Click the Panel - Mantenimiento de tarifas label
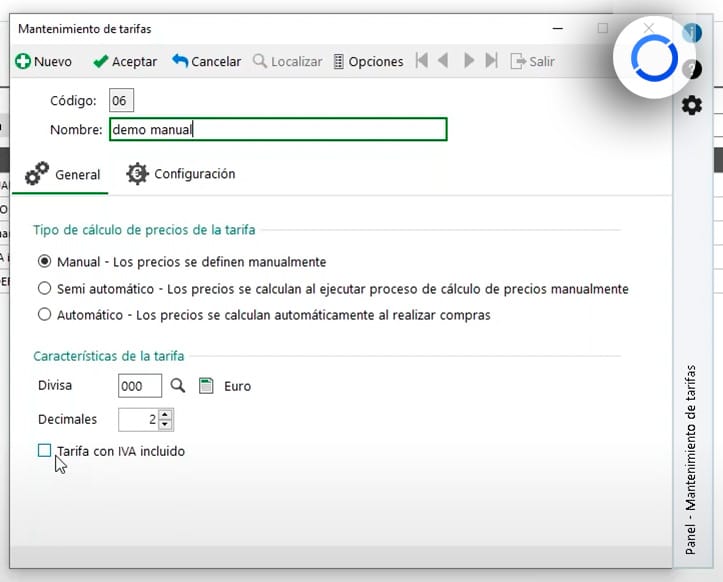Image resolution: width=723 pixels, height=582 pixels. [x=690, y=460]
